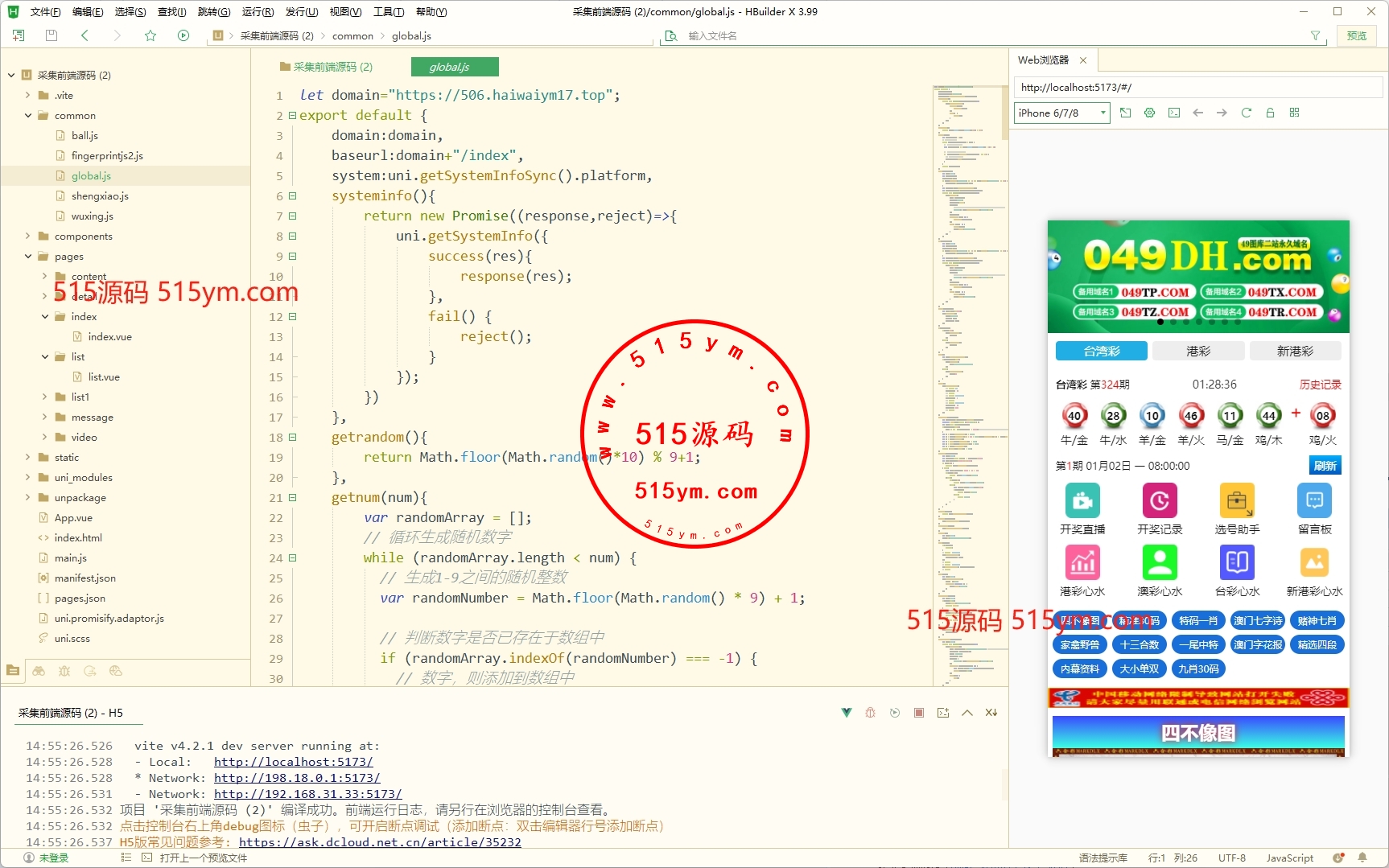
Task: Toggle the browser lock icon
Action: (1270, 113)
